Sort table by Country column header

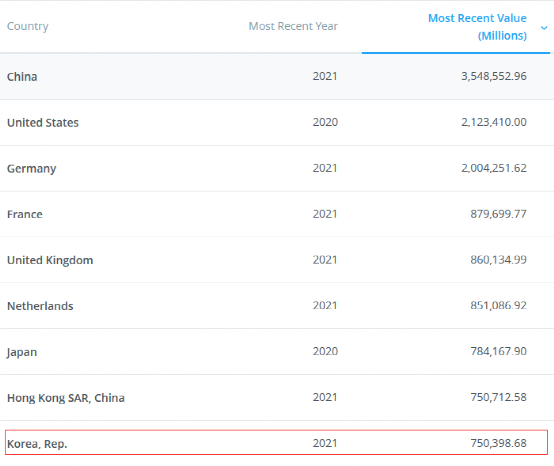coord(28,26)
